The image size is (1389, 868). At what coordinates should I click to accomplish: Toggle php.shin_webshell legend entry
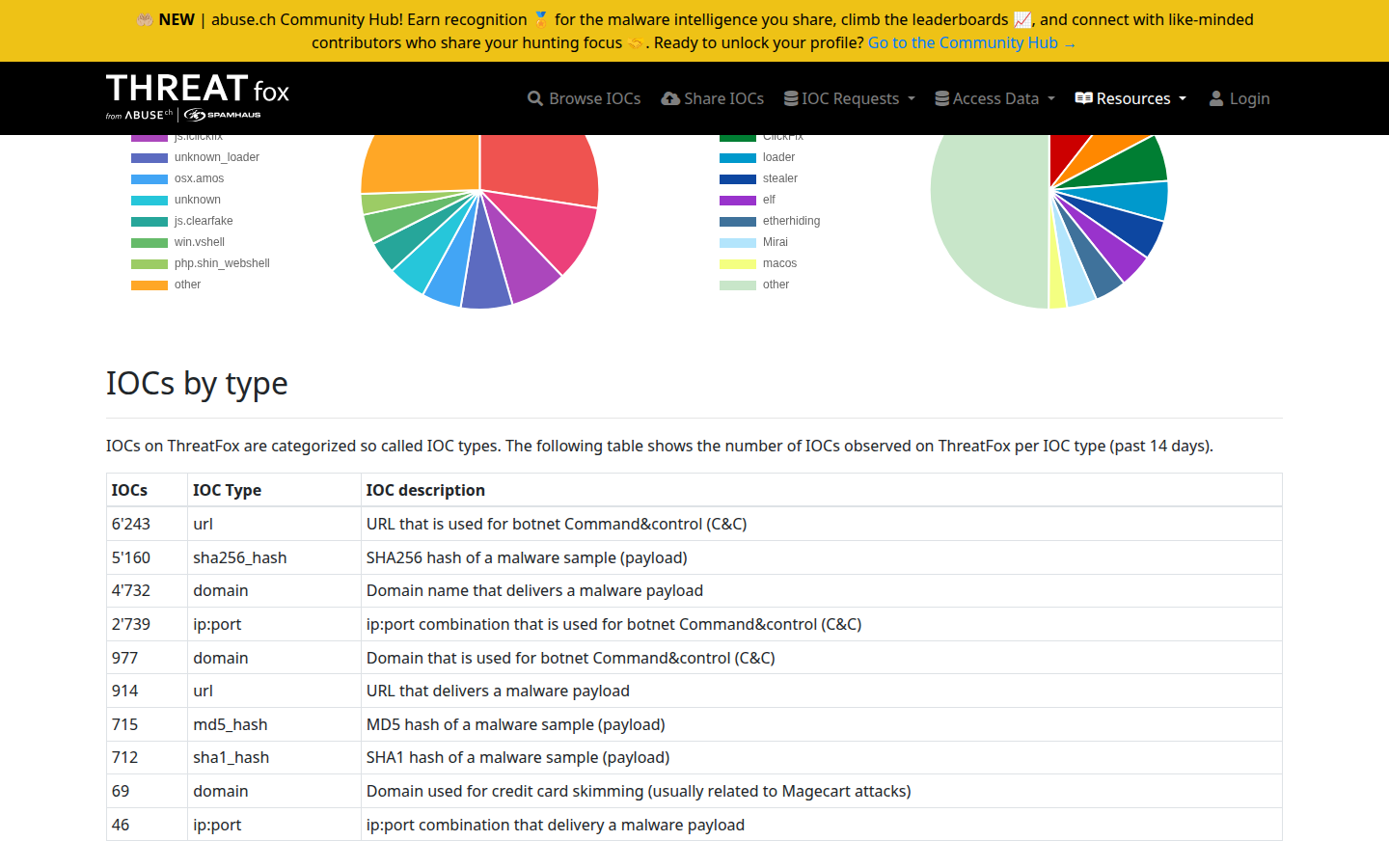[x=201, y=263]
